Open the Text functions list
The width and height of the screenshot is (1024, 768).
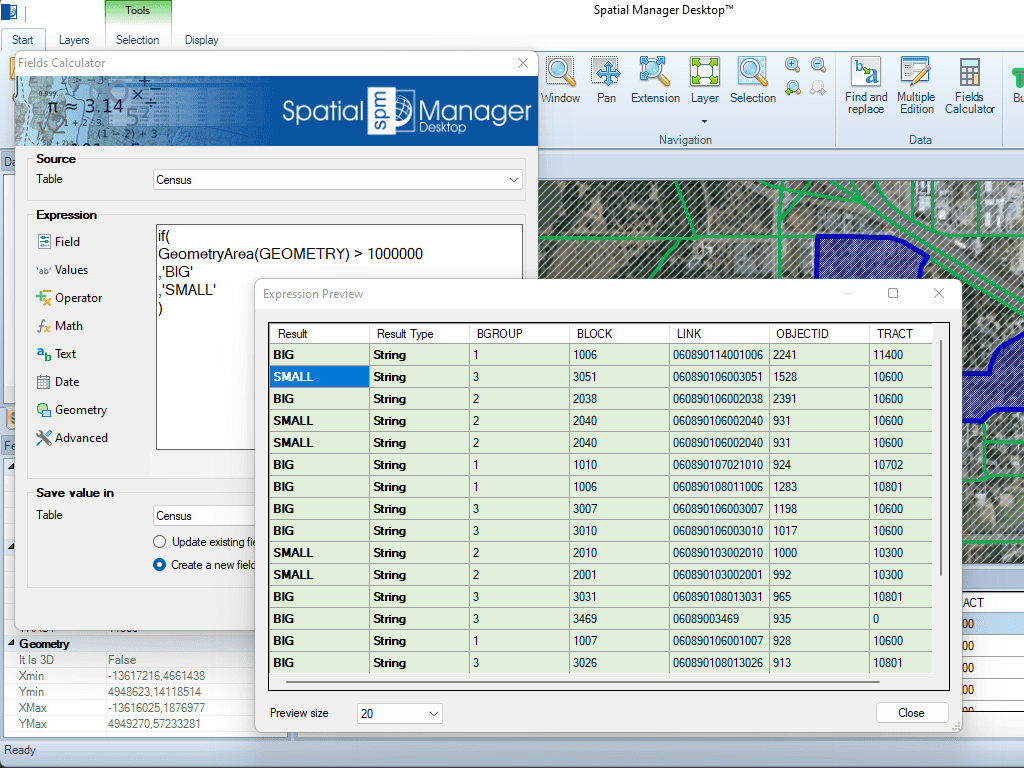click(57, 354)
